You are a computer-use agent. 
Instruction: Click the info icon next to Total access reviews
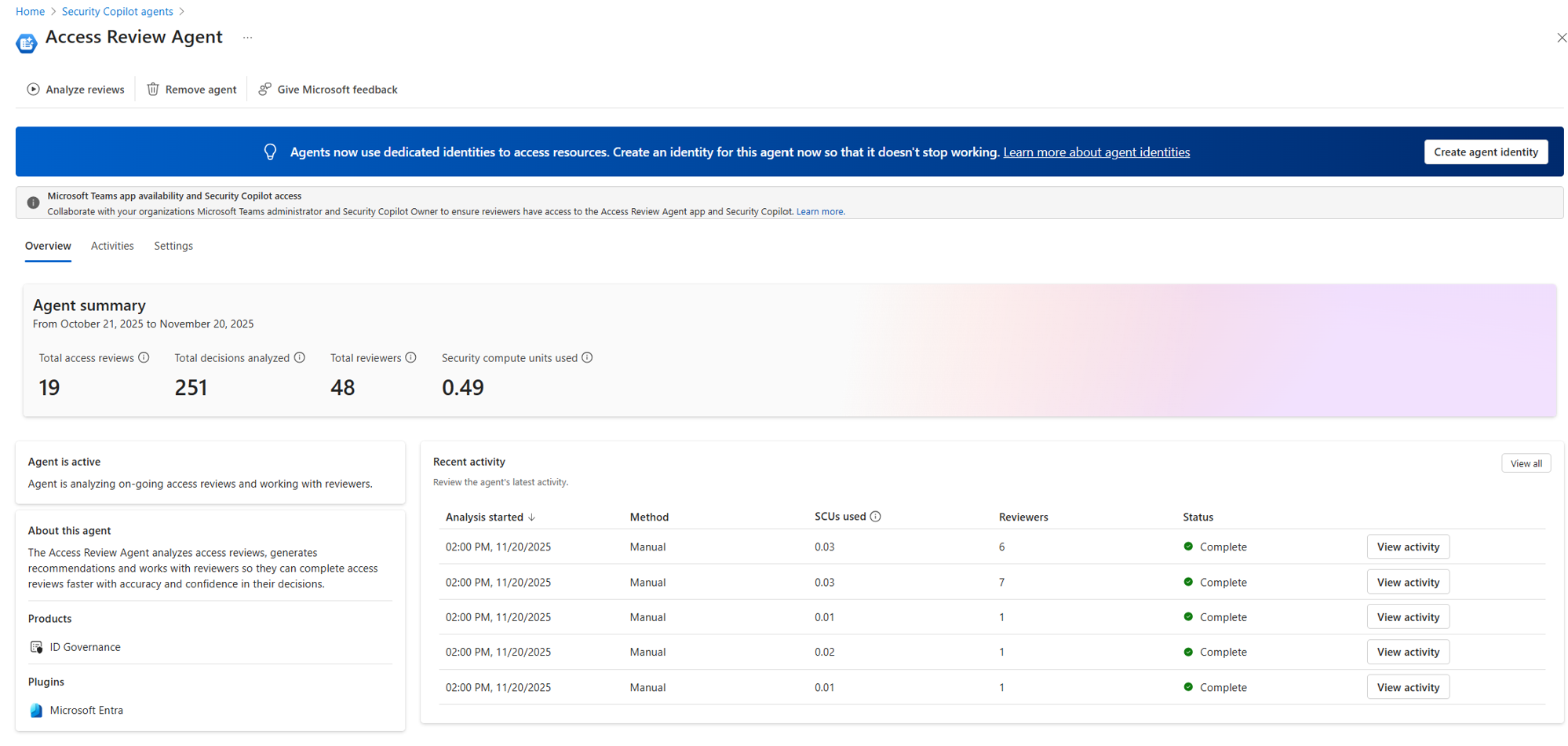click(x=144, y=357)
